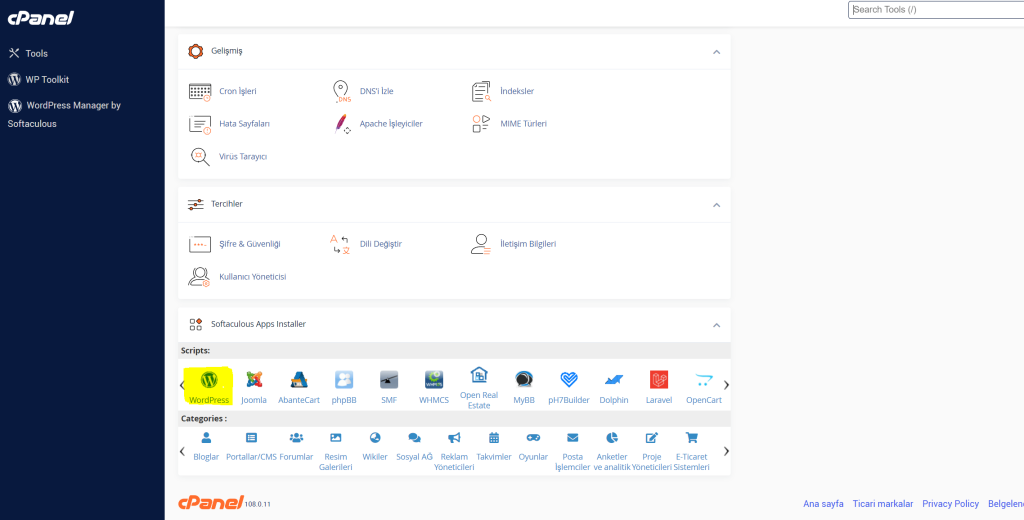Open the Cron İşleri tool icon
The width and height of the screenshot is (1024, 520).
(200, 91)
